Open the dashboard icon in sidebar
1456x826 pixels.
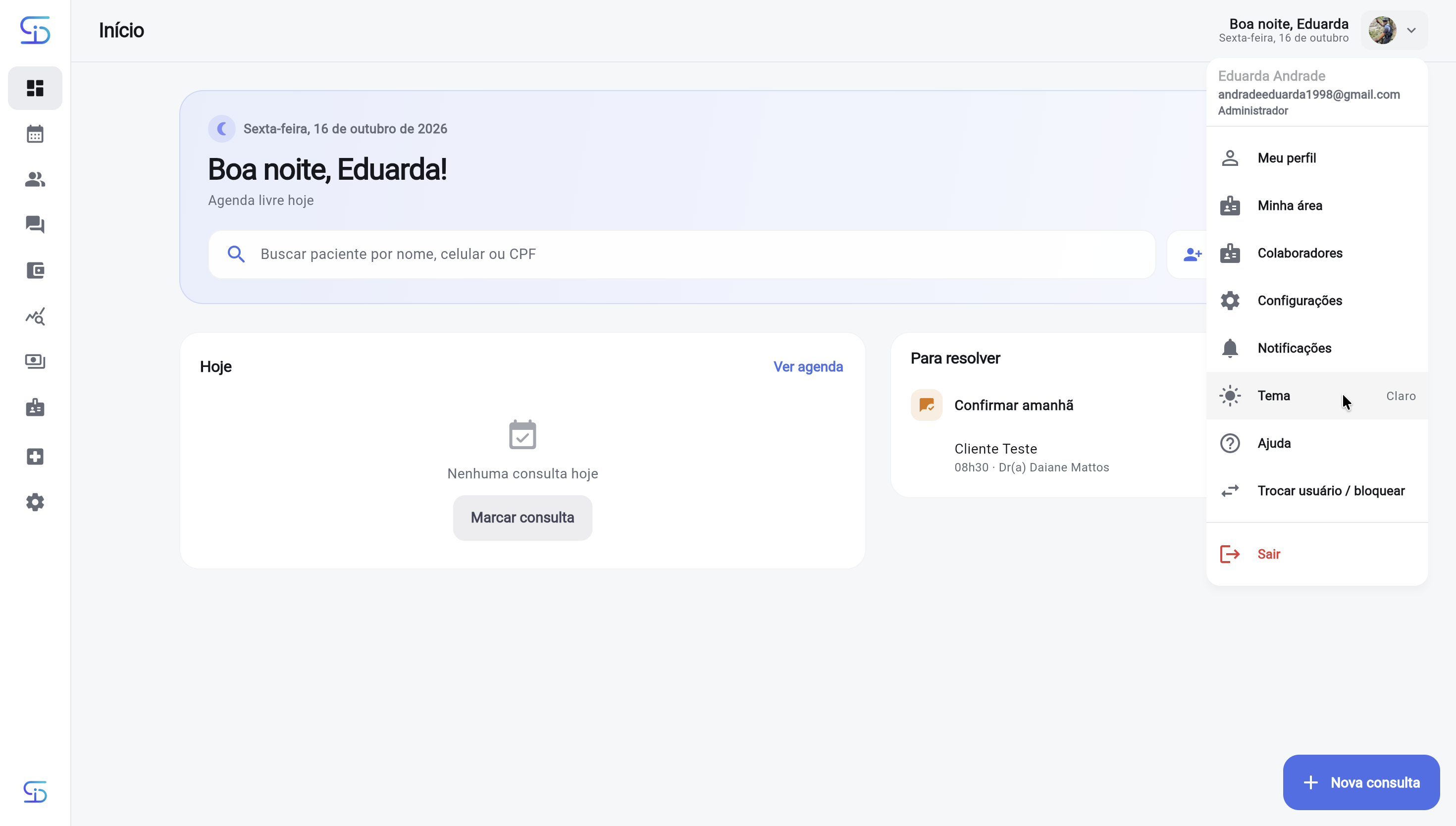click(35, 88)
